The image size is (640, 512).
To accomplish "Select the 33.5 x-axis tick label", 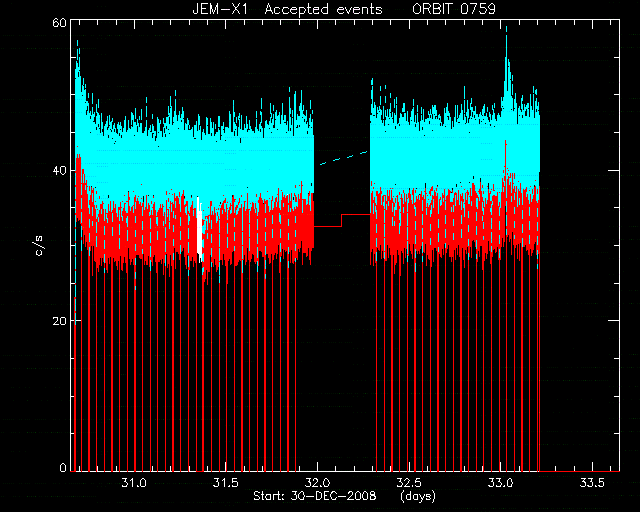I will pos(592,483).
